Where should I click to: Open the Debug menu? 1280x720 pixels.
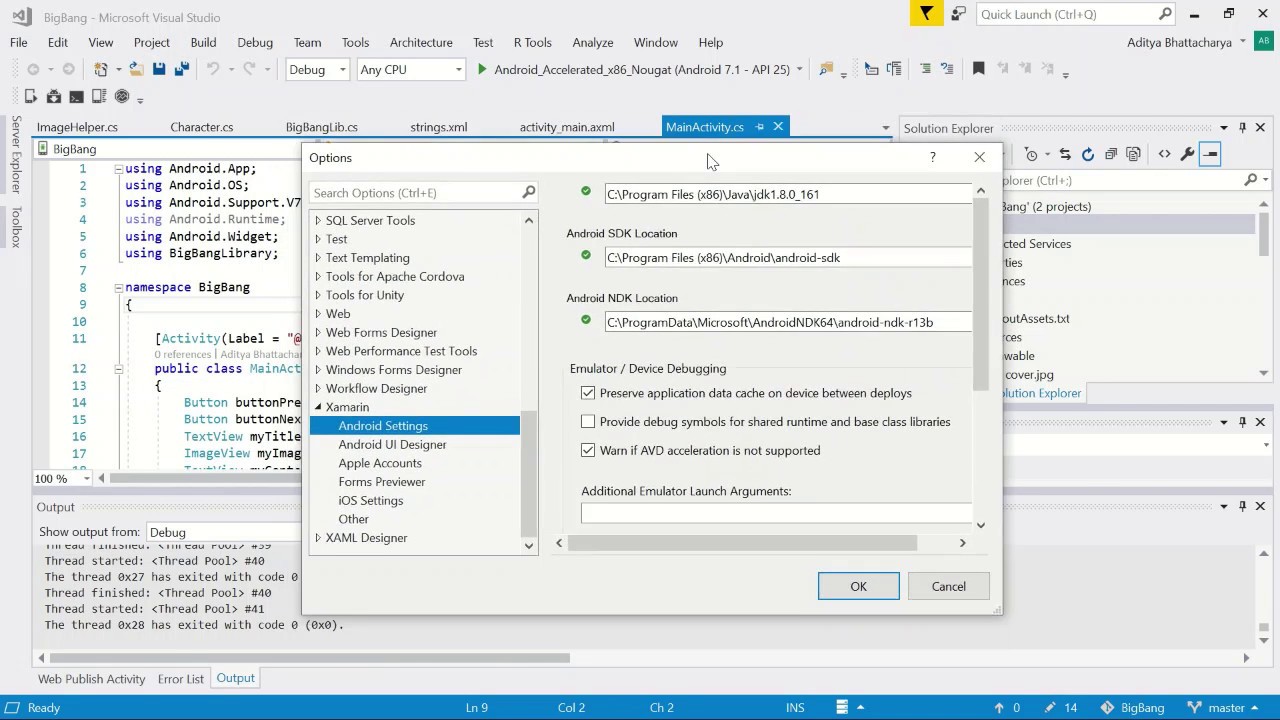(x=255, y=42)
